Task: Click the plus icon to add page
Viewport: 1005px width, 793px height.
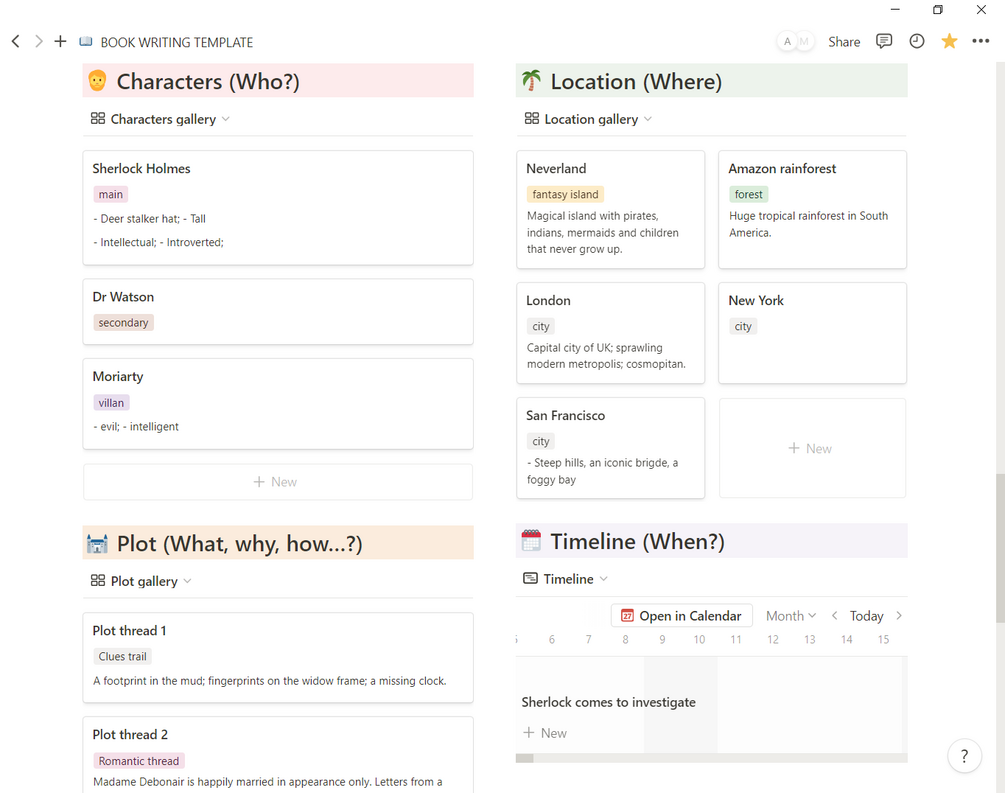Action: [x=60, y=42]
